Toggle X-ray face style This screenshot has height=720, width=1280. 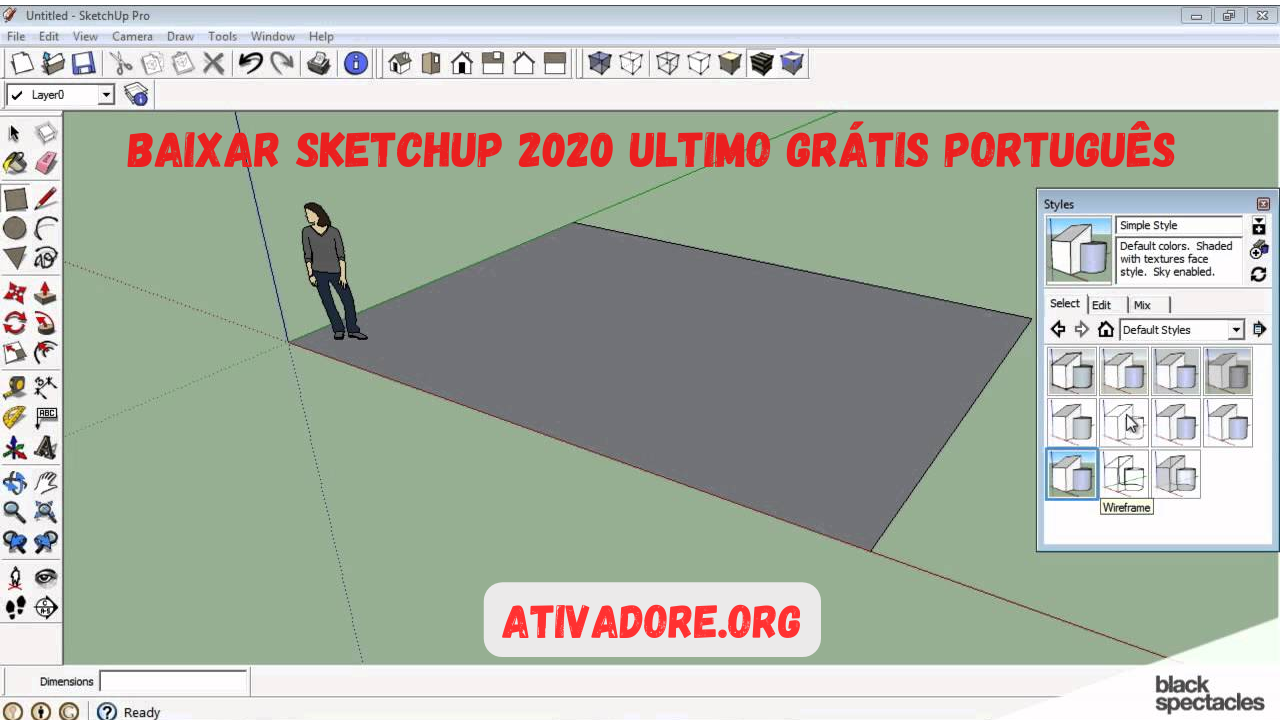[599, 64]
